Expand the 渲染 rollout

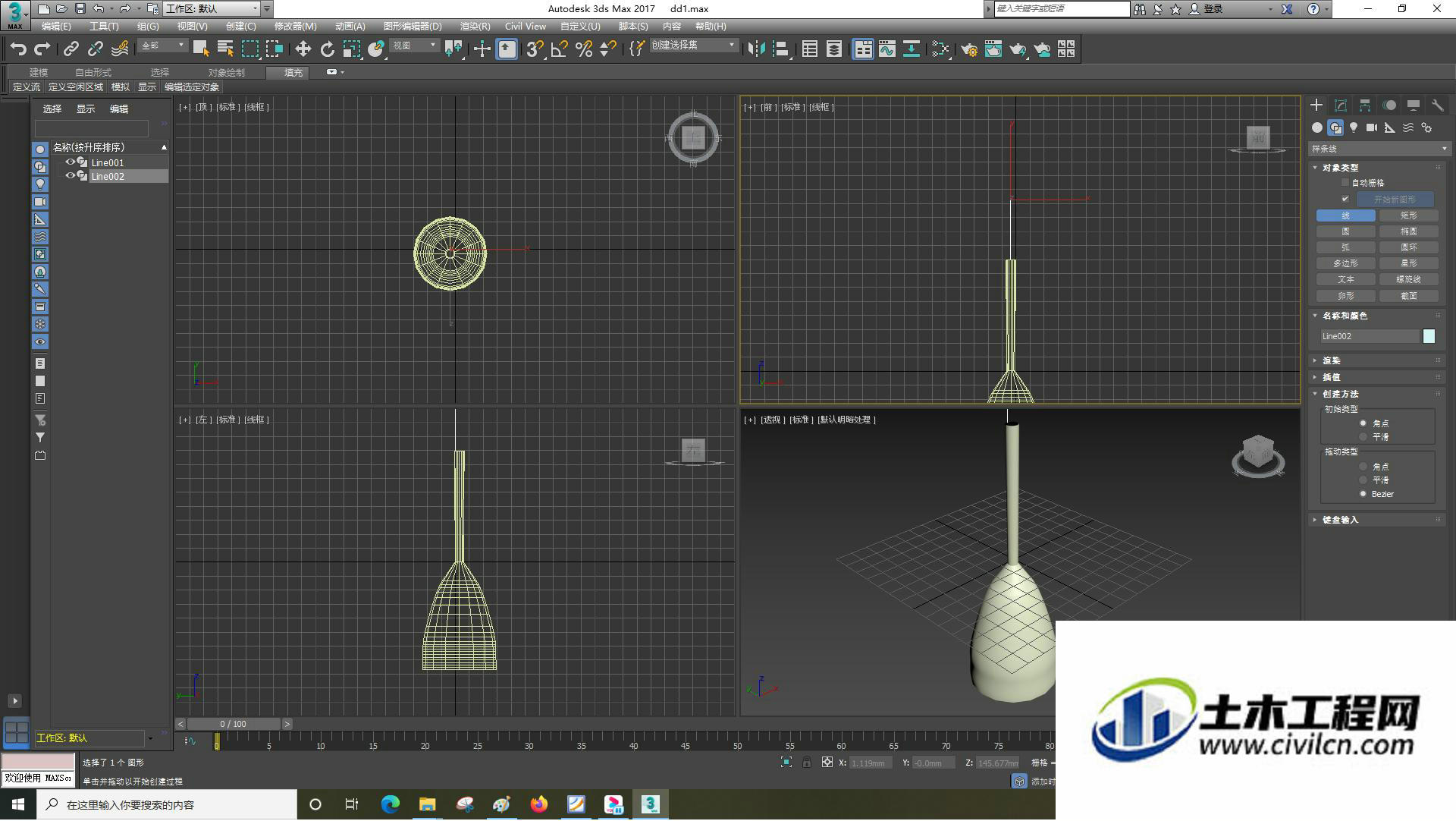tap(1332, 360)
